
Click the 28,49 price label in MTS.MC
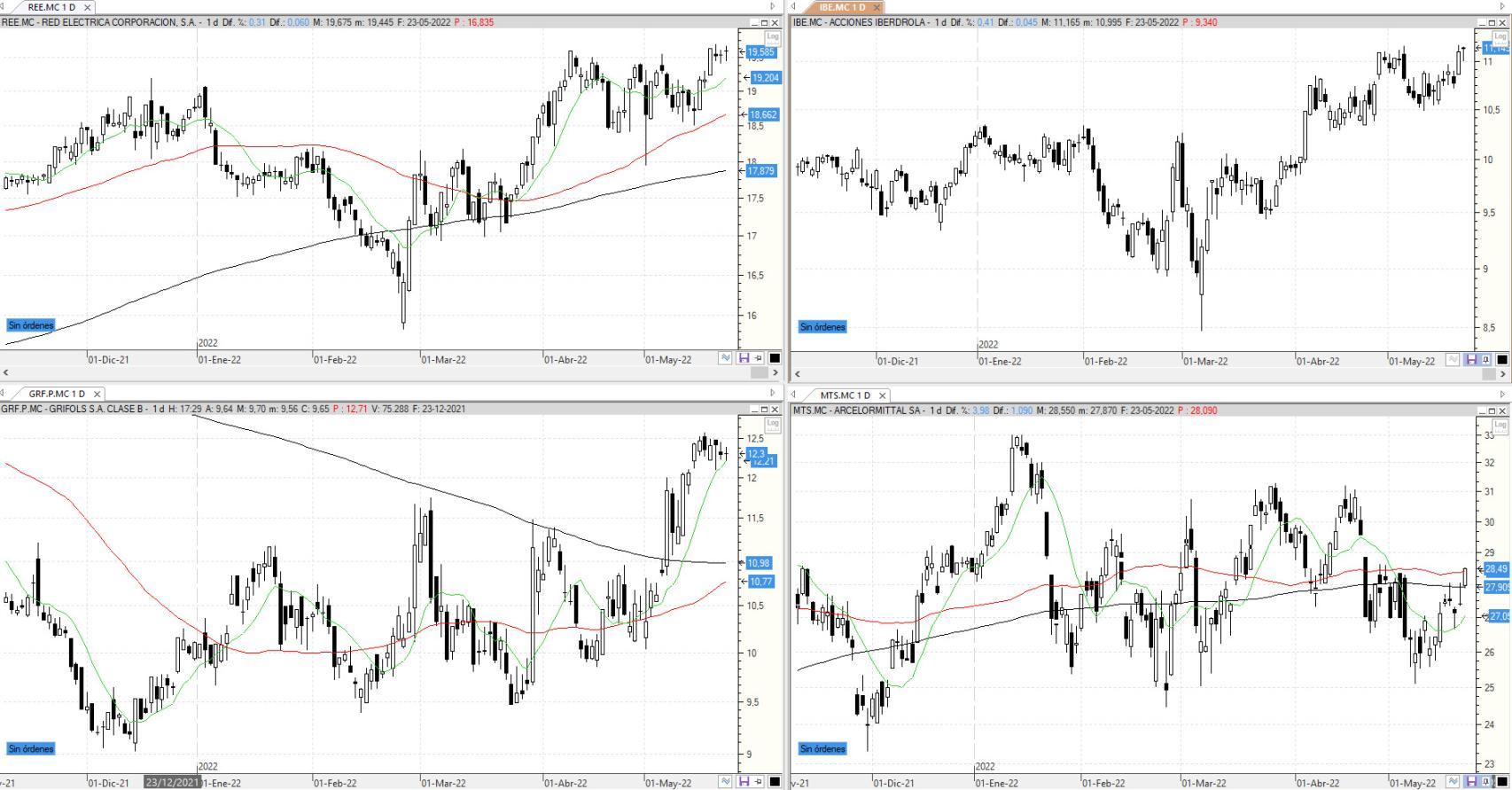click(1496, 569)
